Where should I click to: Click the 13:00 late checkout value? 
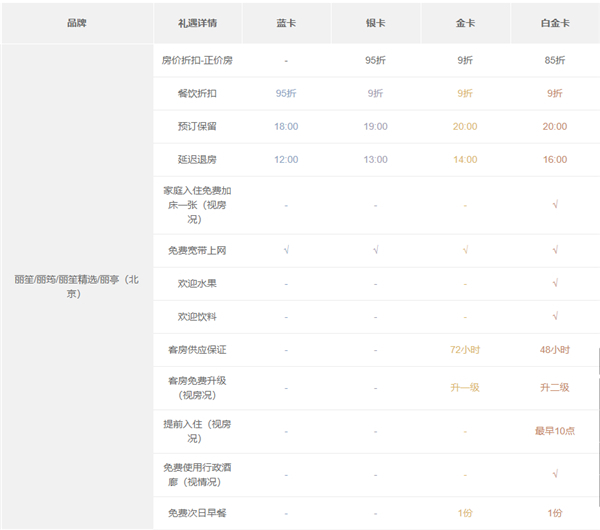click(375, 160)
